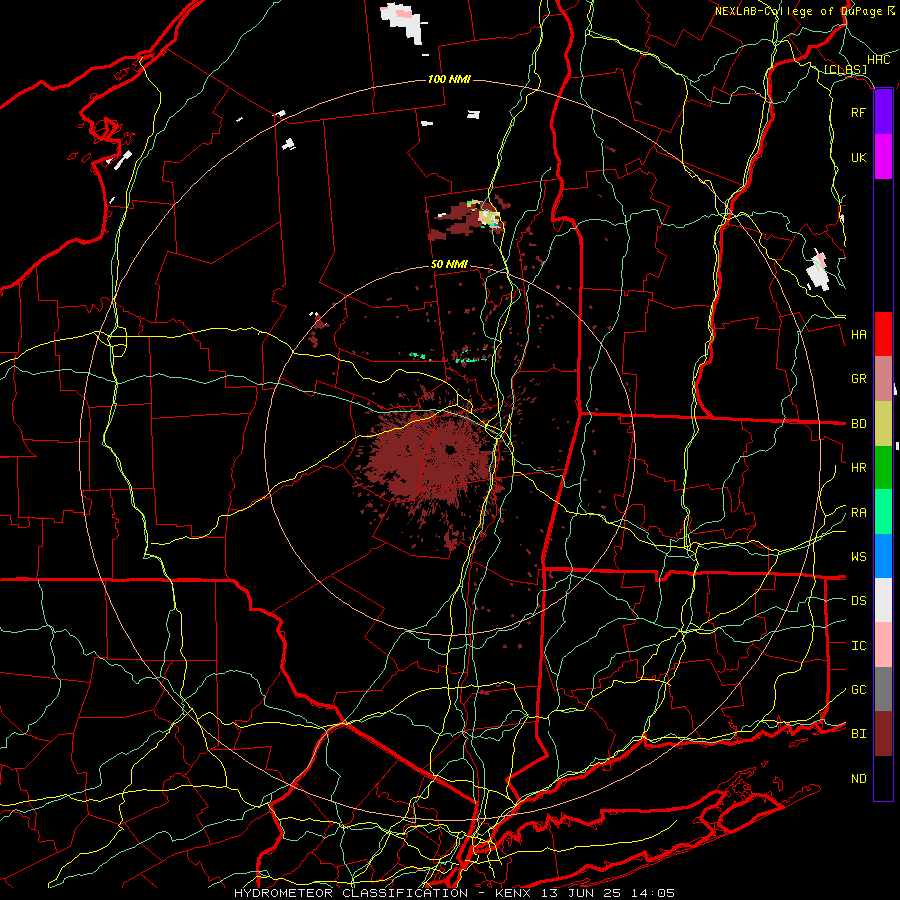Click the UK magenta legend swatch
900x900 pixels.
tap(883, 157)
